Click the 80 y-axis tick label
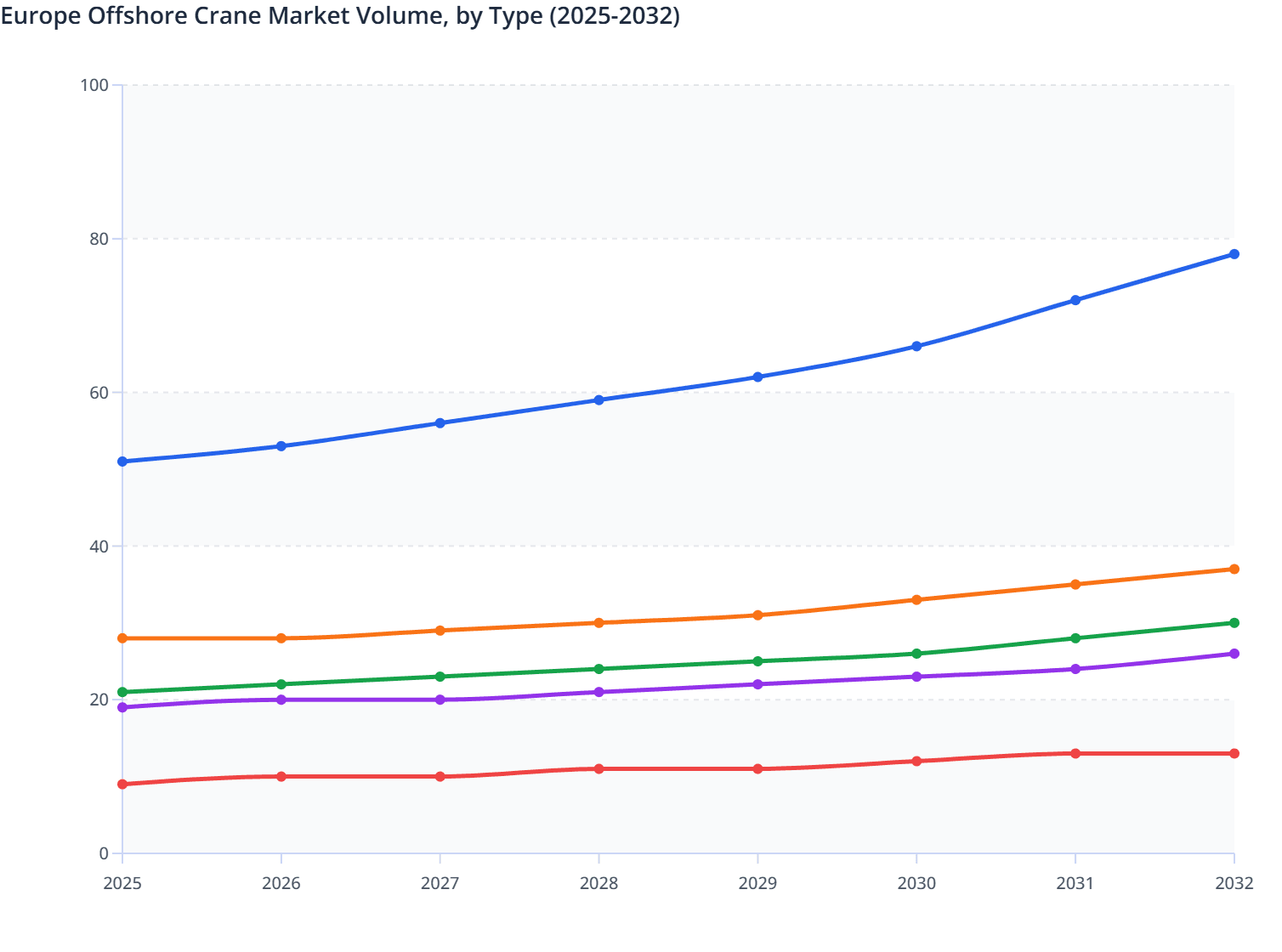Viewport: 1282px width, 952px height. click(x=99, y=239)
